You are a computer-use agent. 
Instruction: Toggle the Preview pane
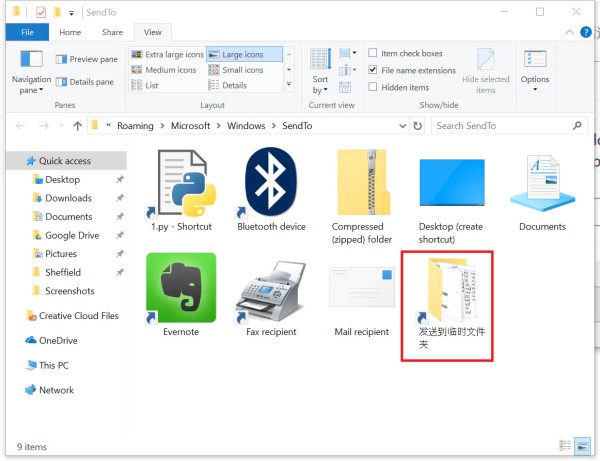[86, 59]
